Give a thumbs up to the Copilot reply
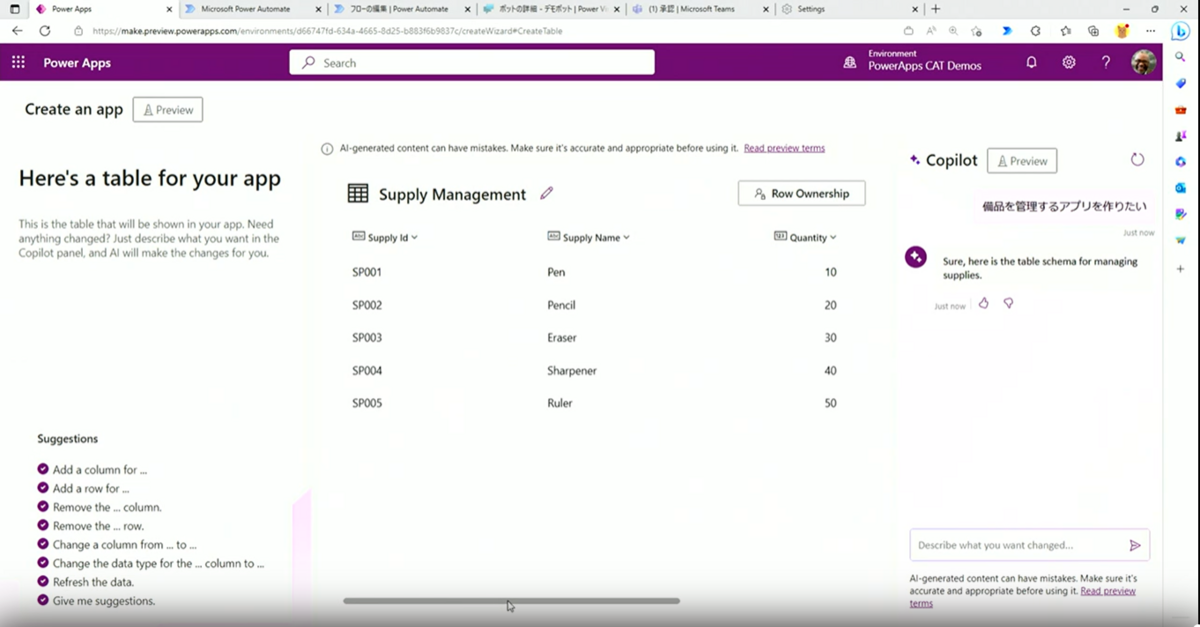1200x627 pixels. tap(984, 303)
